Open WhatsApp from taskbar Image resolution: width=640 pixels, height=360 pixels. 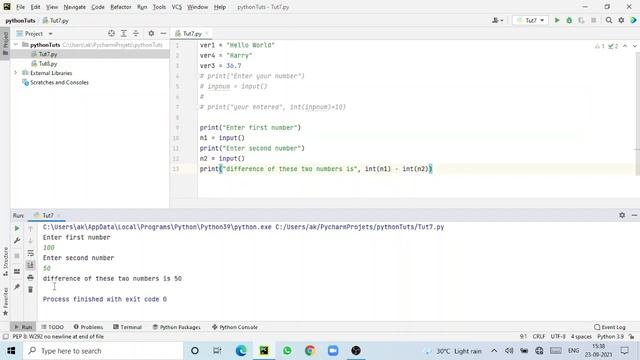pyautogui.click(x=287, y=351)
